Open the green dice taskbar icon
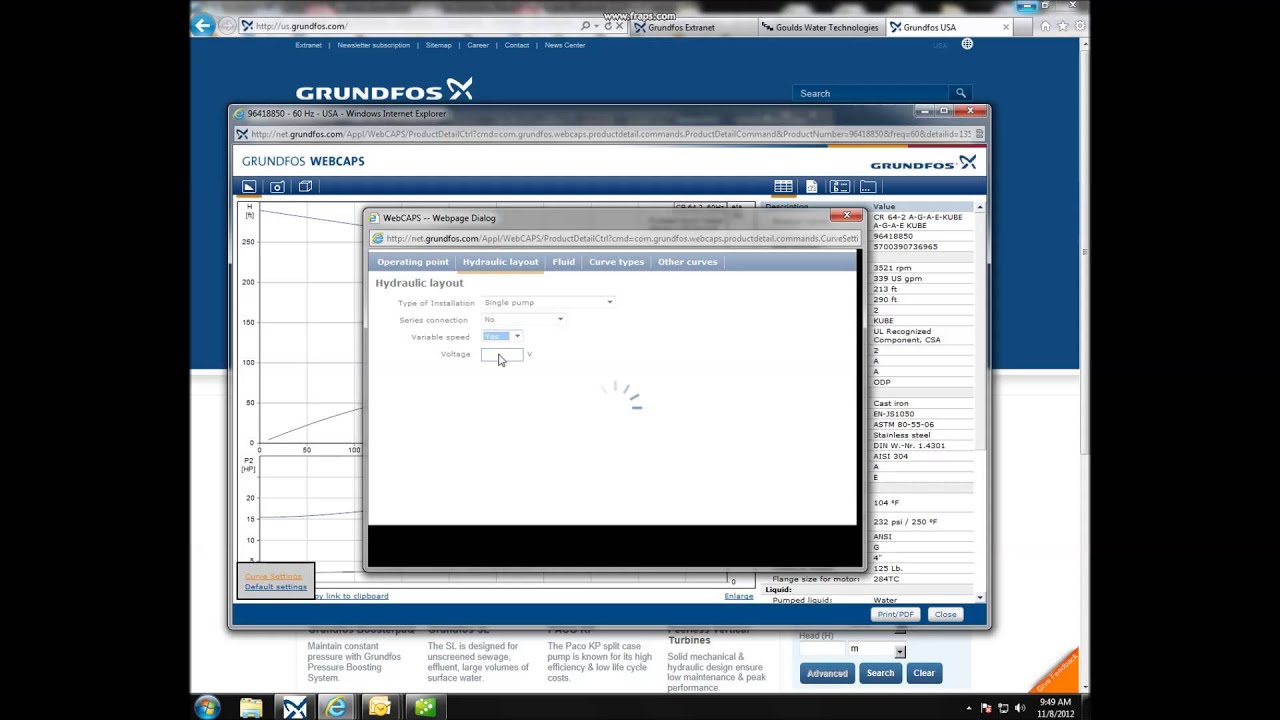 [x=425, y=707]
